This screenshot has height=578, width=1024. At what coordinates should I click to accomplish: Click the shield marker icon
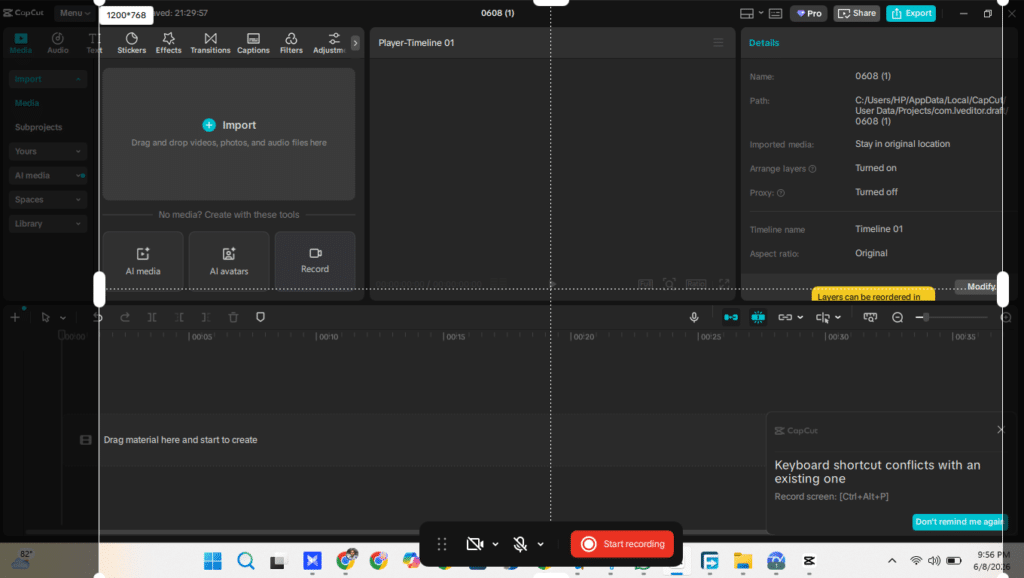pyautogui.click(x=261, y=317)
